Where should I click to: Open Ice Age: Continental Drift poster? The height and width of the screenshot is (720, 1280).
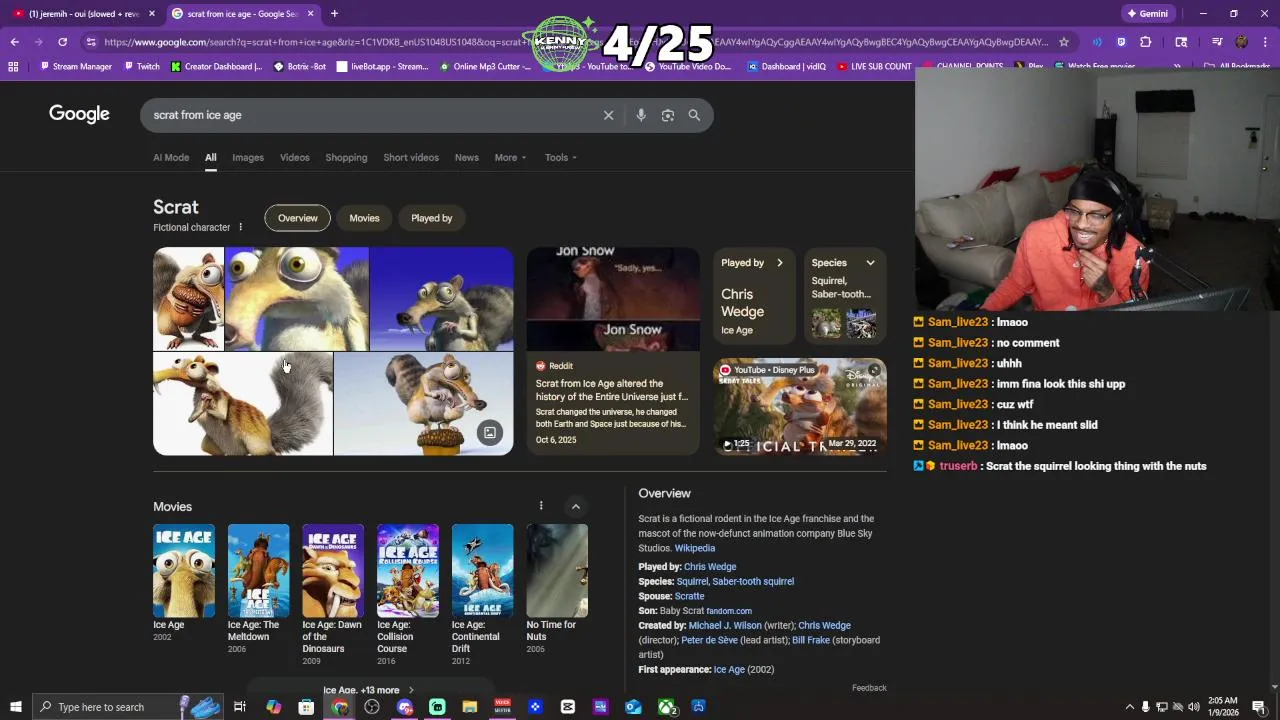click(x=482, y=571)
